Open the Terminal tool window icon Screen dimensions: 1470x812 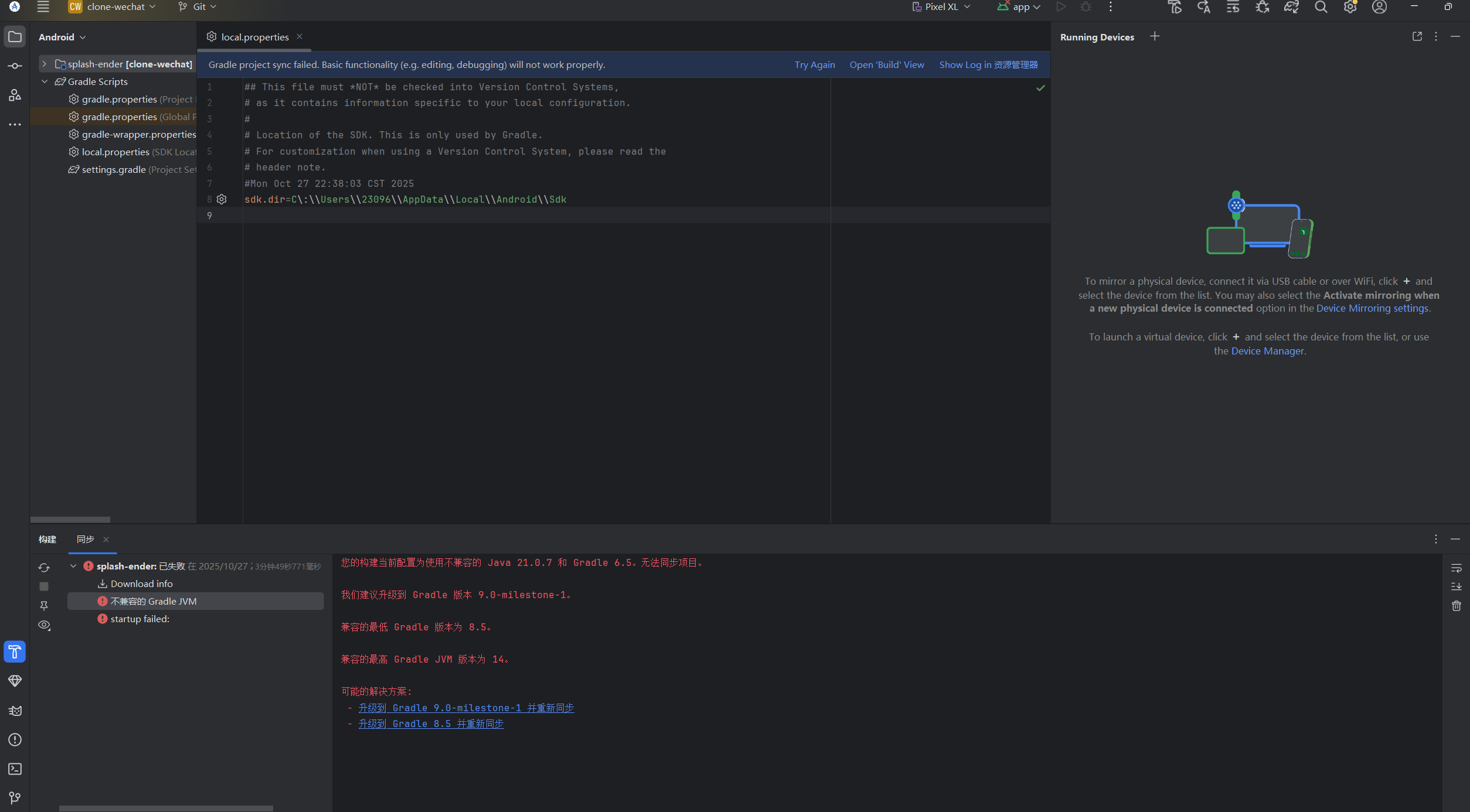coord(15,769)
